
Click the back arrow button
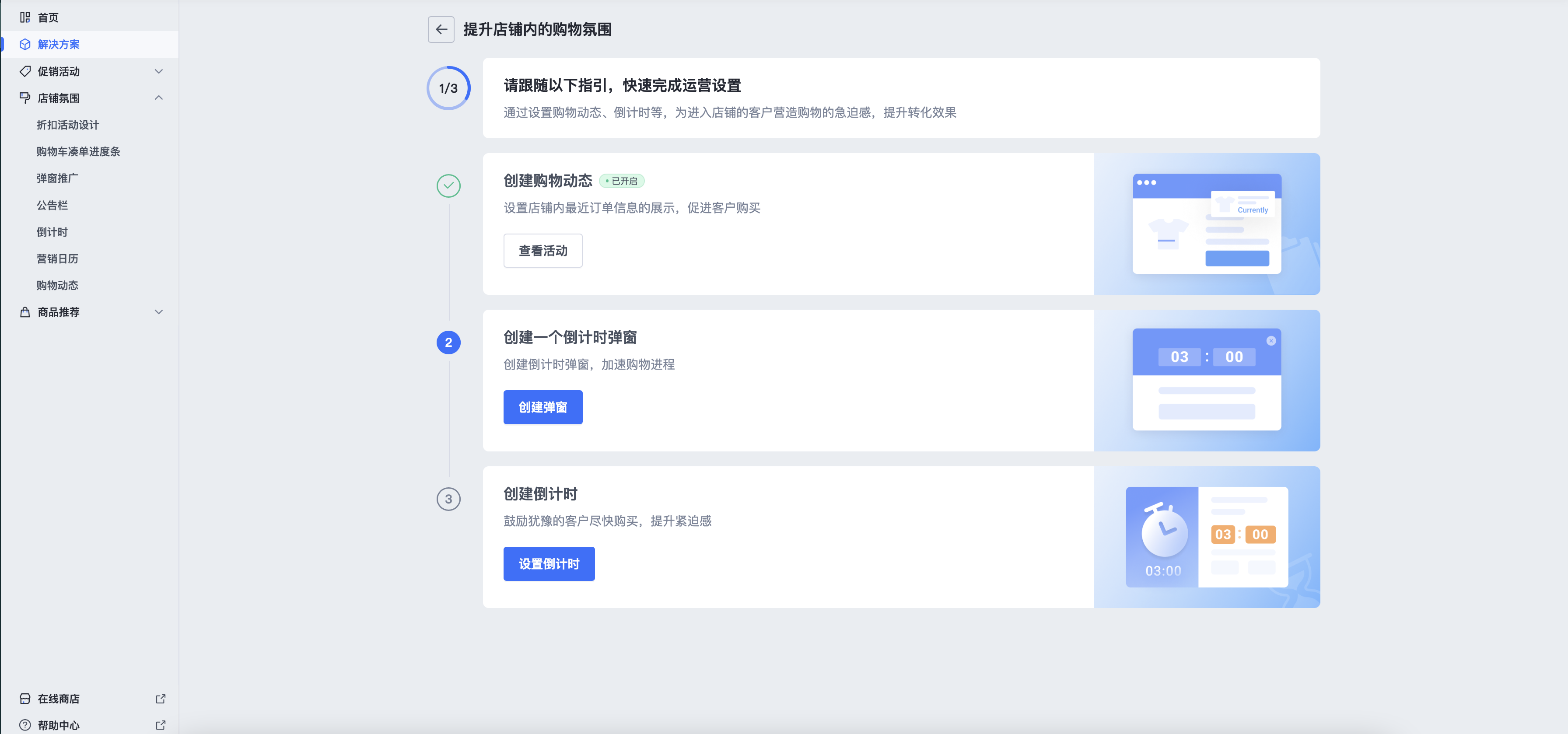(x=441, y=29)
